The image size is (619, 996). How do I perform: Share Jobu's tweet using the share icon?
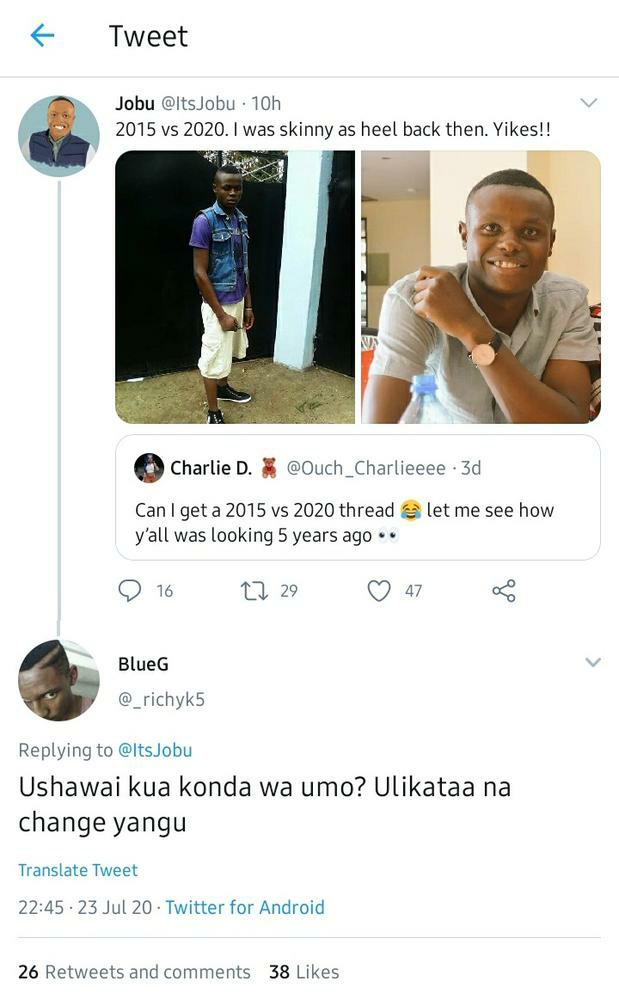[x=504, y=591]
